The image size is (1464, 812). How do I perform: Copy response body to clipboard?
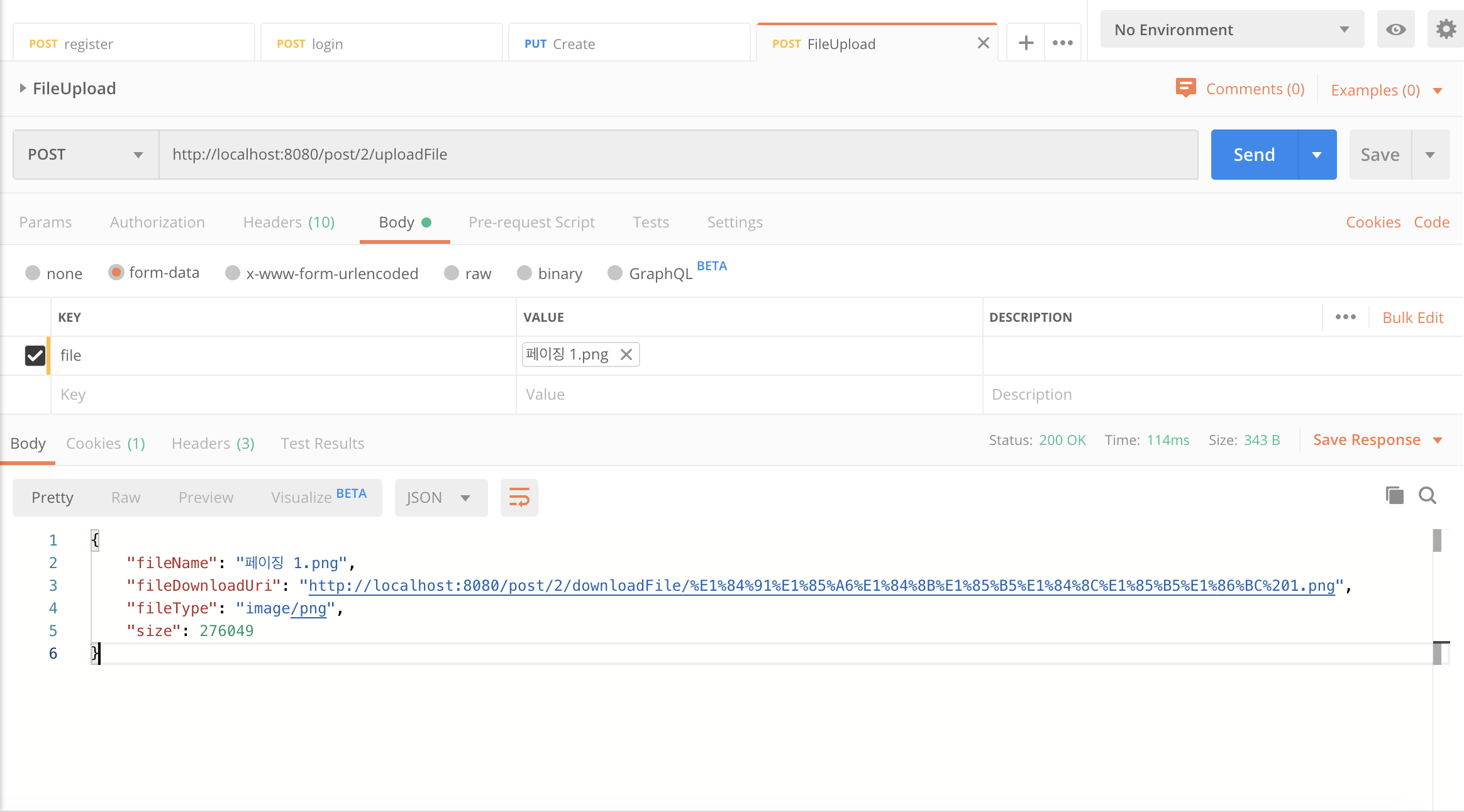tap(1394, 495)
